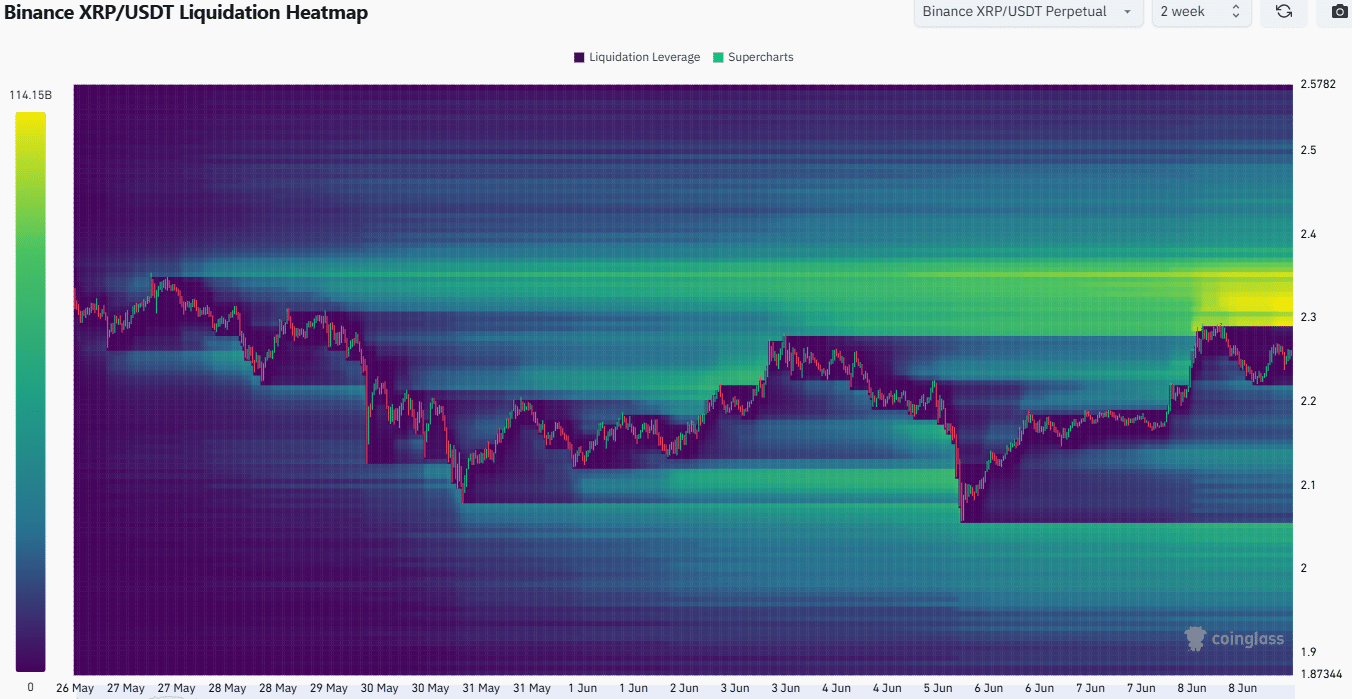Click the 2.5782 top price label

(1317, 84)
